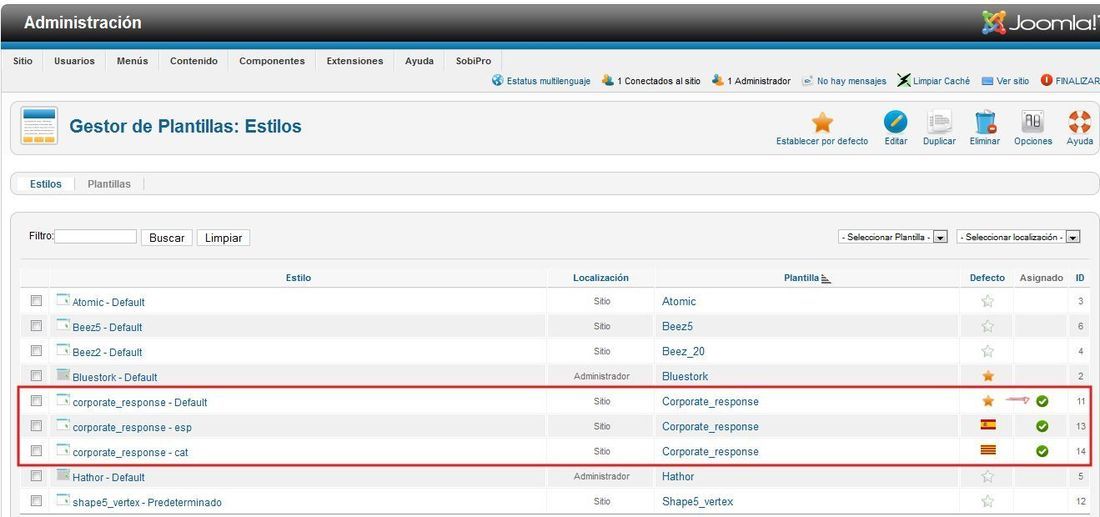The image size is (1100, 517).
Task: Click the Eliminar trash icon
Action: (x=985, y=122)
